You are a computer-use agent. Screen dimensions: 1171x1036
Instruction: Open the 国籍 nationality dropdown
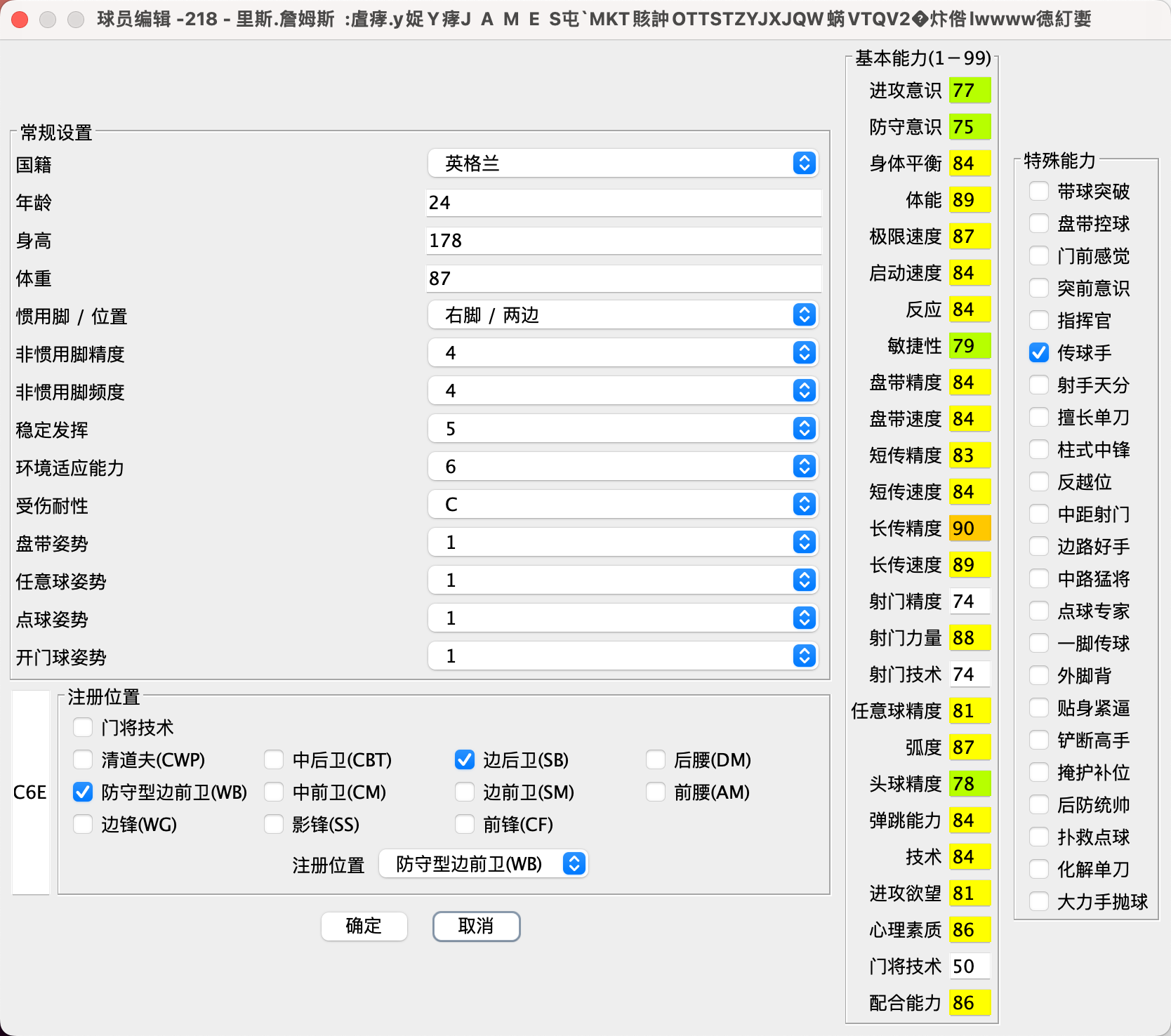623,164
